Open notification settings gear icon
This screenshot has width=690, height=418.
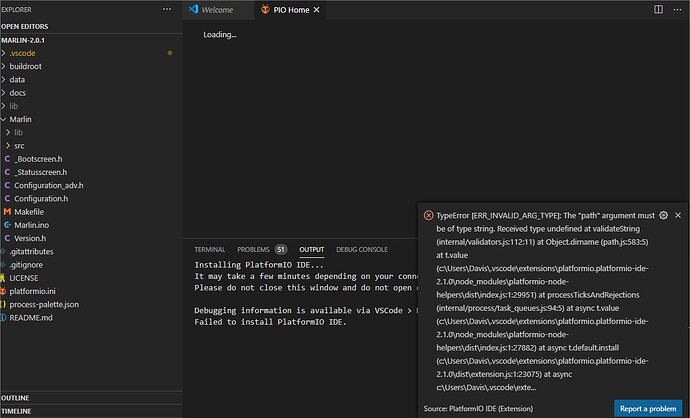click(x=663, y=215)
